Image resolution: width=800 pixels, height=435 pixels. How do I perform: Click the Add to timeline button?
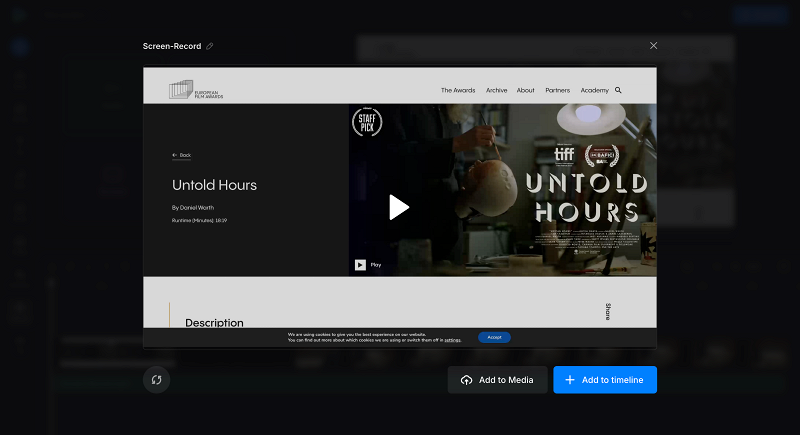[x=605, y=380]
